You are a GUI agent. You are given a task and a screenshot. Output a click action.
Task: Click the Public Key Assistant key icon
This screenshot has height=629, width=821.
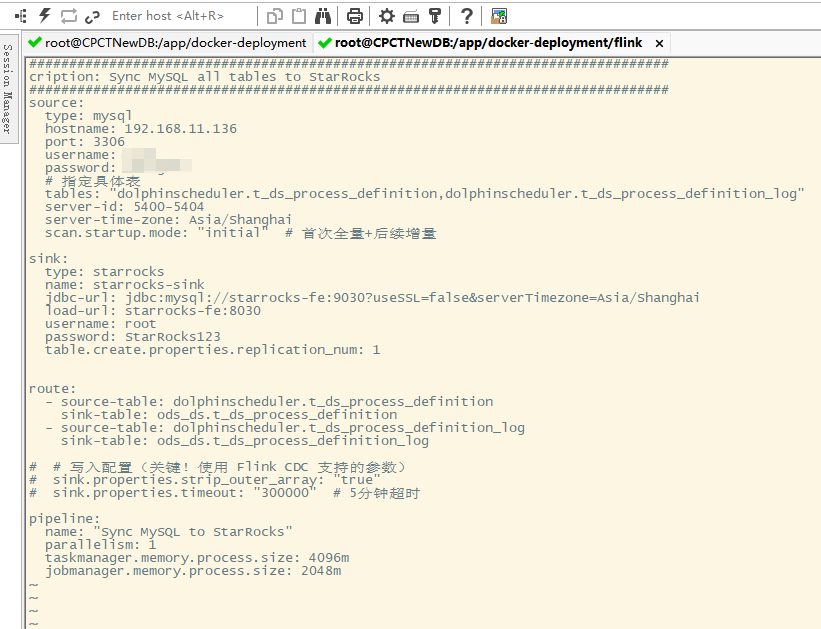tap(434, 16)
